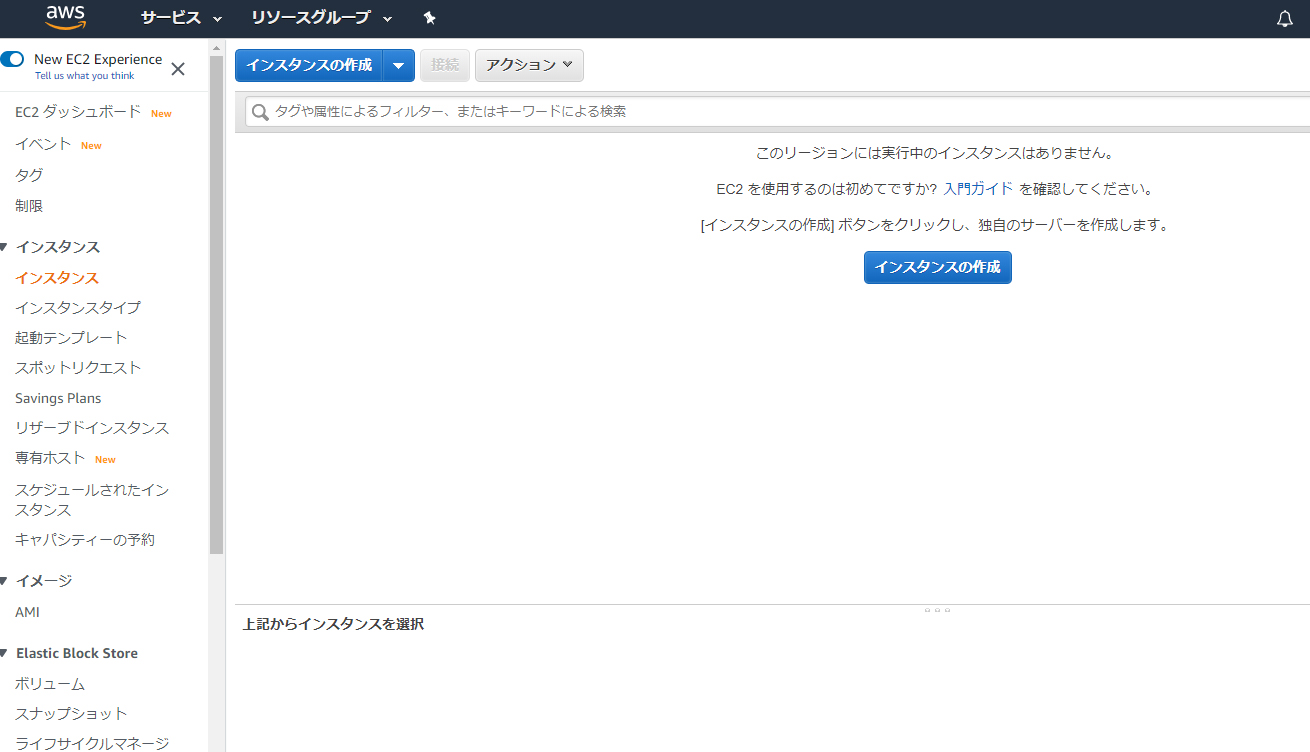Open 制限 in the sidebar
The height and width of the screenshot is (752, 1310).
[x=29, y=206]
